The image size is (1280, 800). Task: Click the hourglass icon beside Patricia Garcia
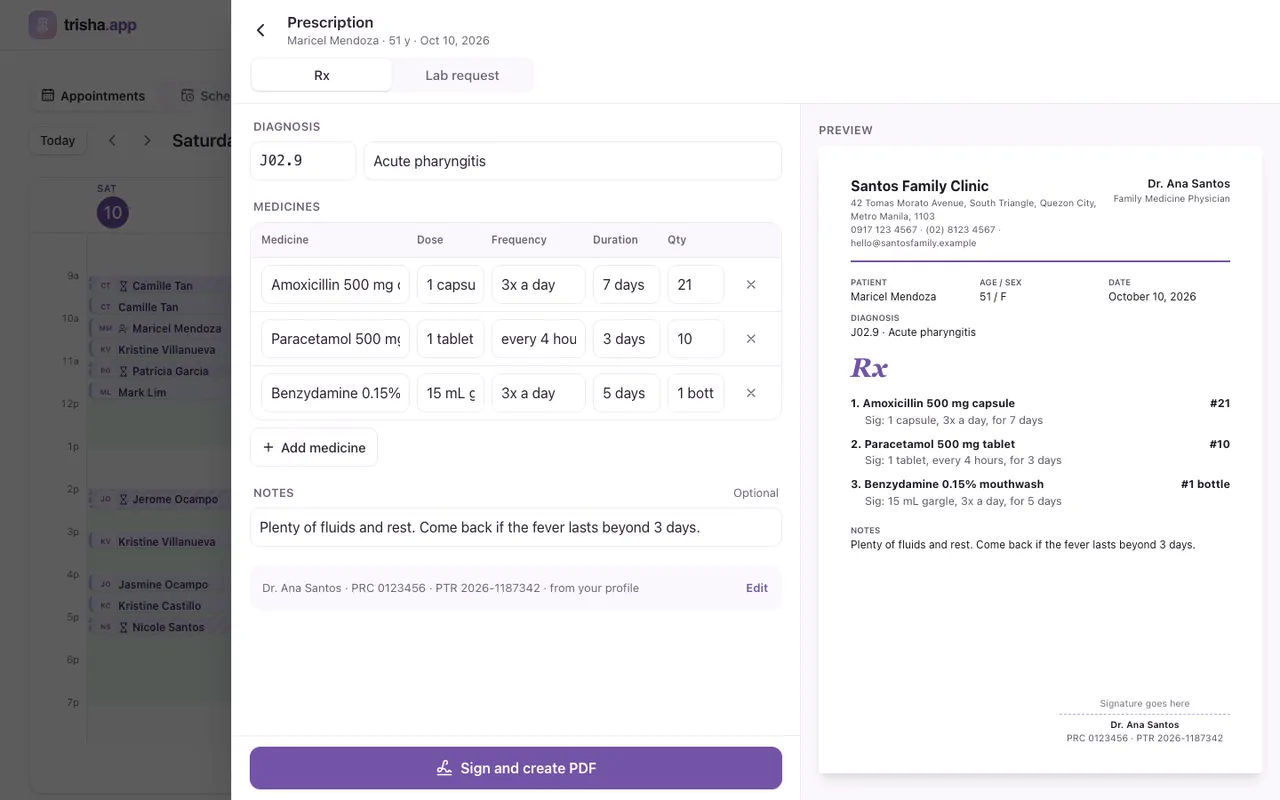click(x=124, y=371)
